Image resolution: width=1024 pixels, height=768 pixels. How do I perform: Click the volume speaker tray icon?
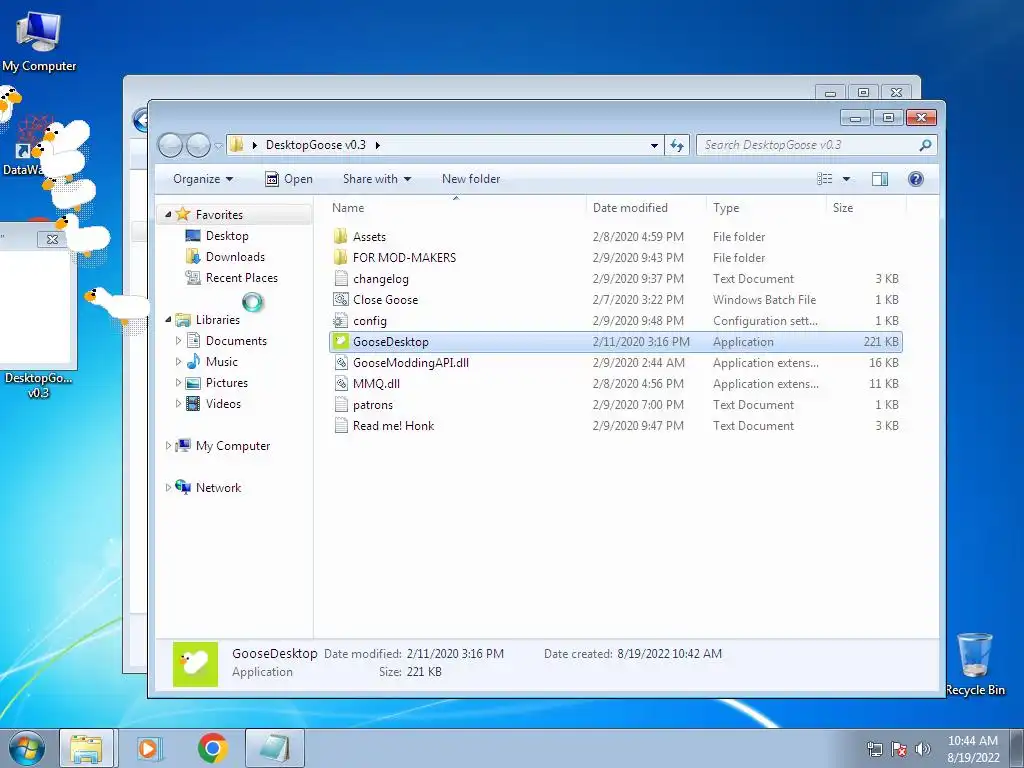click(923, 749)
